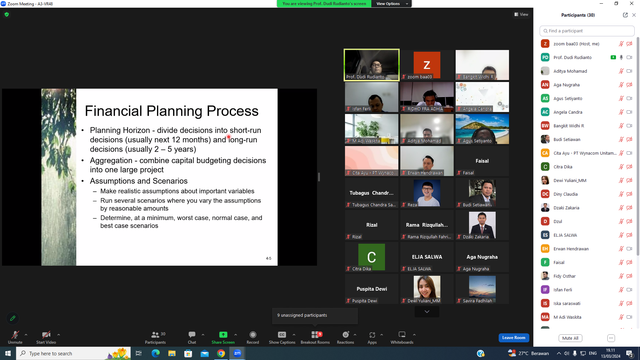The height and width of the screenshot is (360, 640).
Task: Click the green Share Screen icon
Action: click(223, 335)
